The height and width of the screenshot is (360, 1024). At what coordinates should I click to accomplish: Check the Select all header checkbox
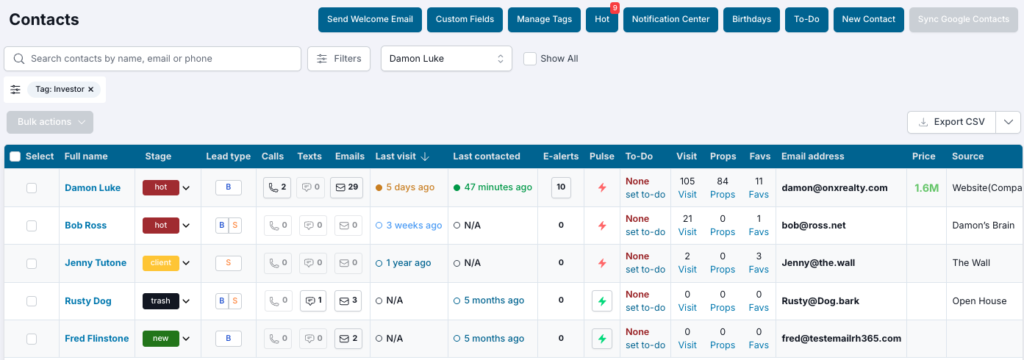15,156
